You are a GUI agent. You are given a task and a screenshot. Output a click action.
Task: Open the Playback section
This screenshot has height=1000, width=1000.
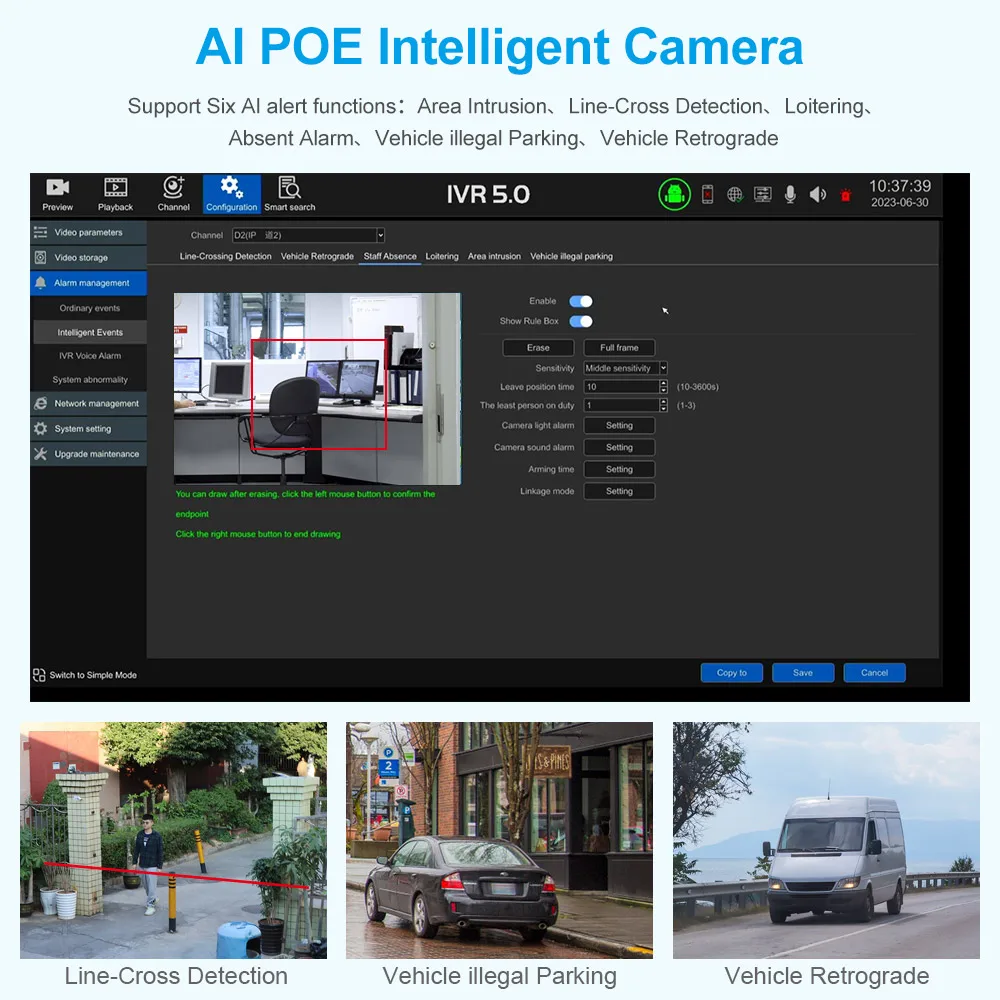[115, 194]
